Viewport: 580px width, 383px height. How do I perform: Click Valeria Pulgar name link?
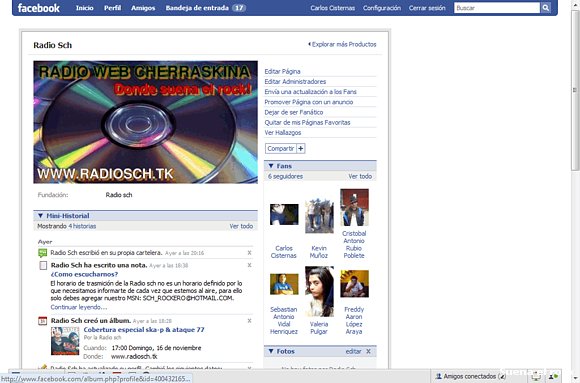pyautogui.click(x=319, y=328)
